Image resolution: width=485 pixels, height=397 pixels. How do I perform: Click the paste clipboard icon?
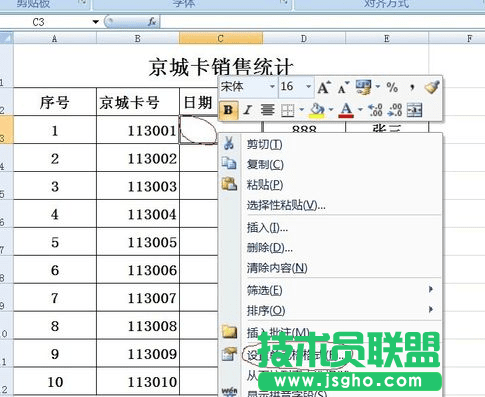tap(229, 184)
